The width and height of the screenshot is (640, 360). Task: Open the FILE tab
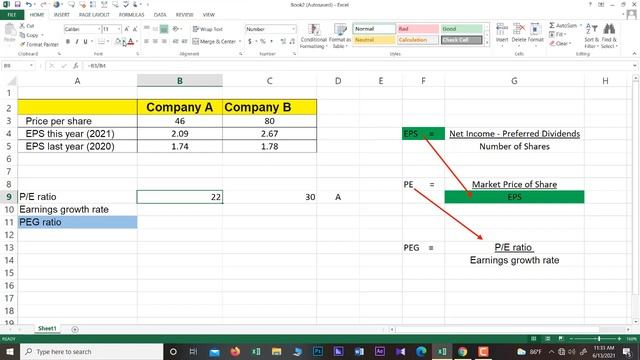click(x=12, y=15)
